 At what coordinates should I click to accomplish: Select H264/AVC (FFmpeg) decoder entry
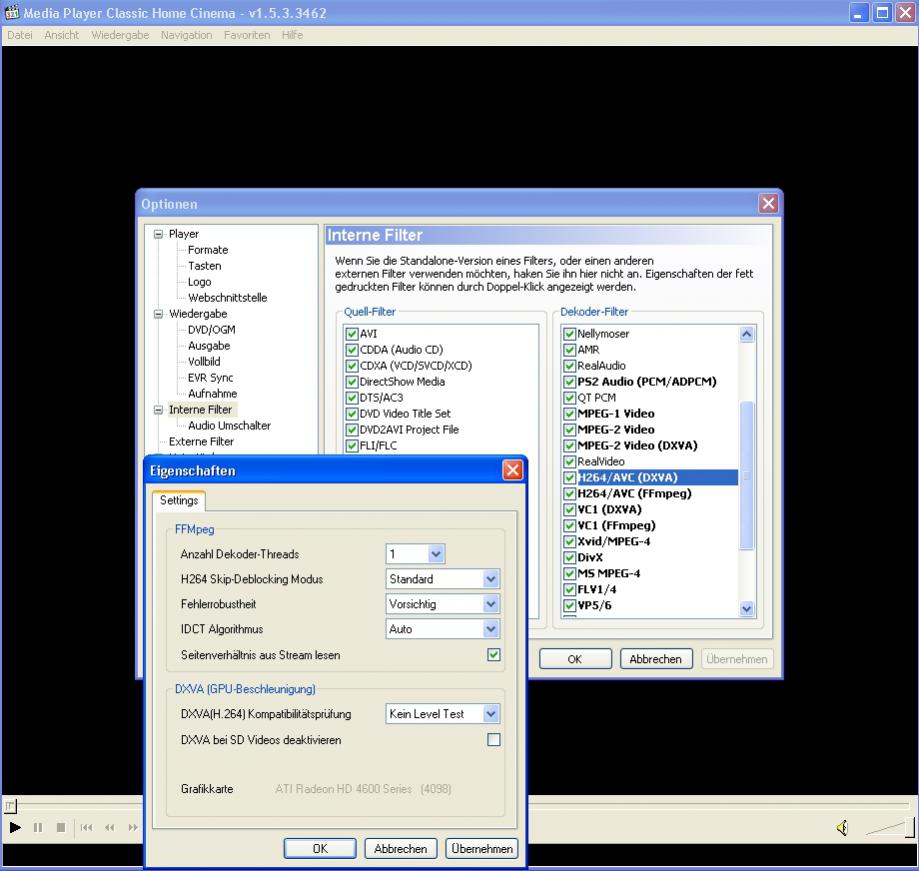[x=634, y=494]
